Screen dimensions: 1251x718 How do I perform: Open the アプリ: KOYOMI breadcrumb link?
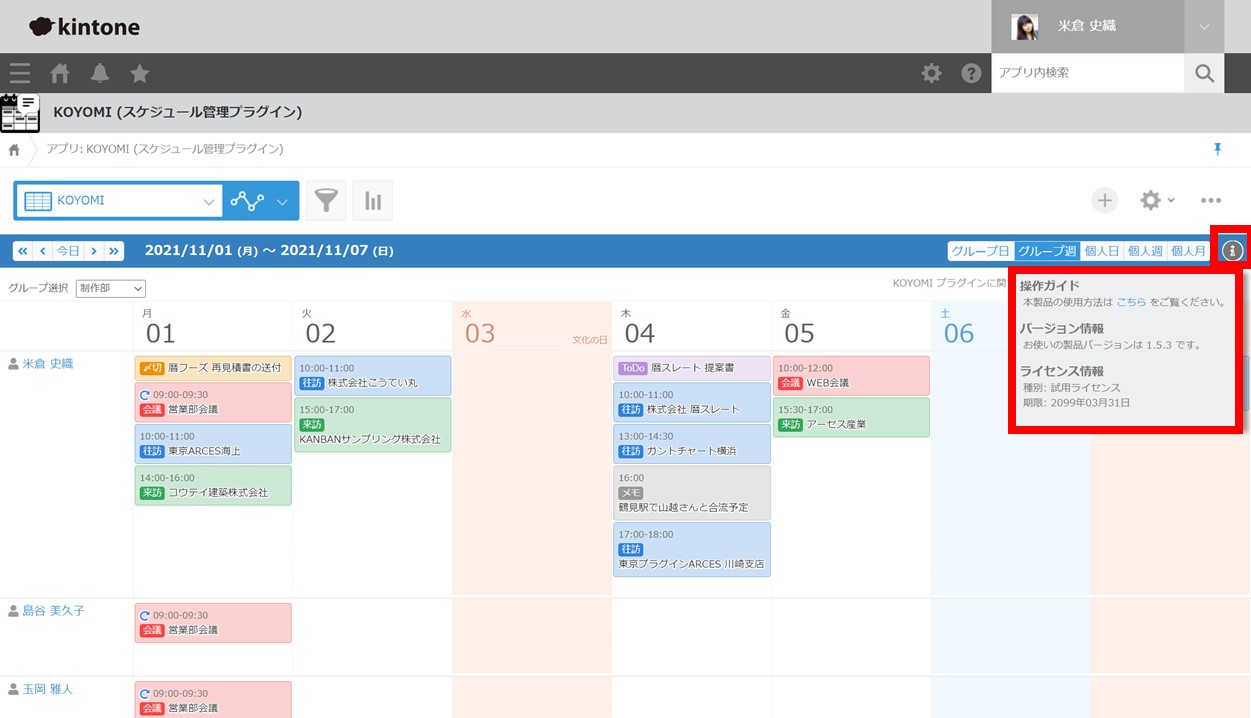pos(165,149)
